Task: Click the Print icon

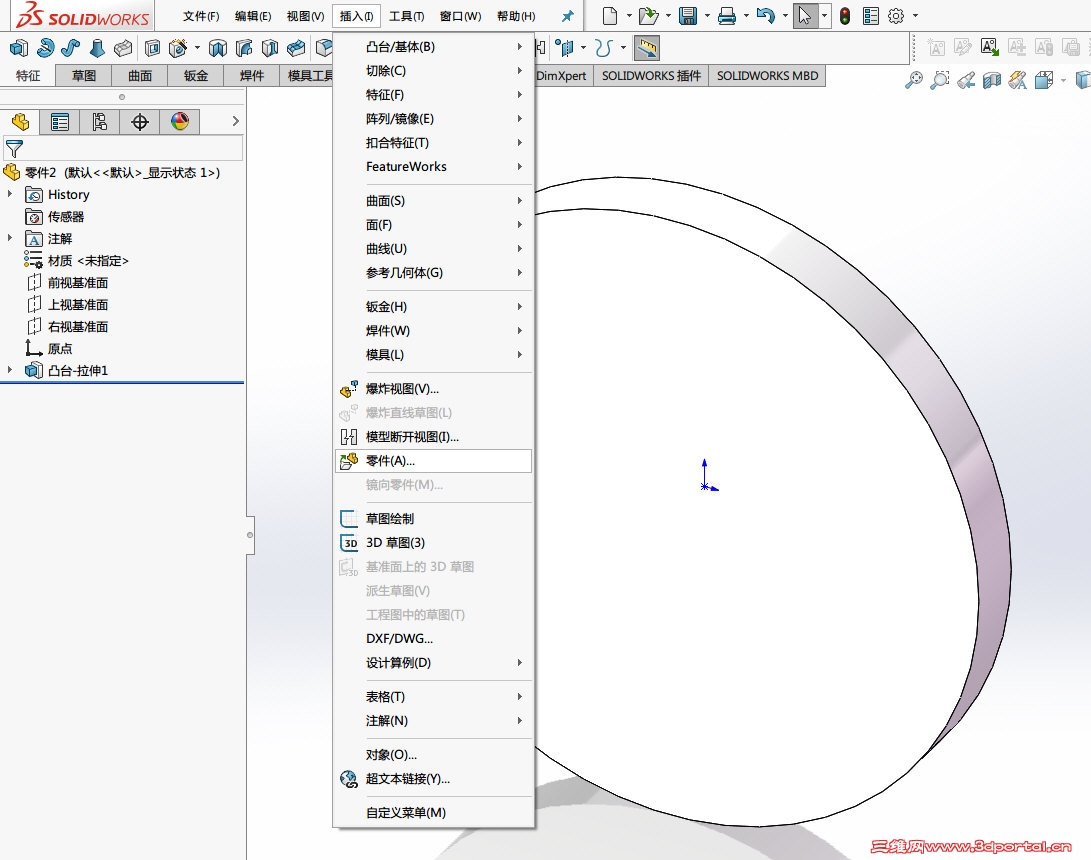Action: tap(726, 15)
